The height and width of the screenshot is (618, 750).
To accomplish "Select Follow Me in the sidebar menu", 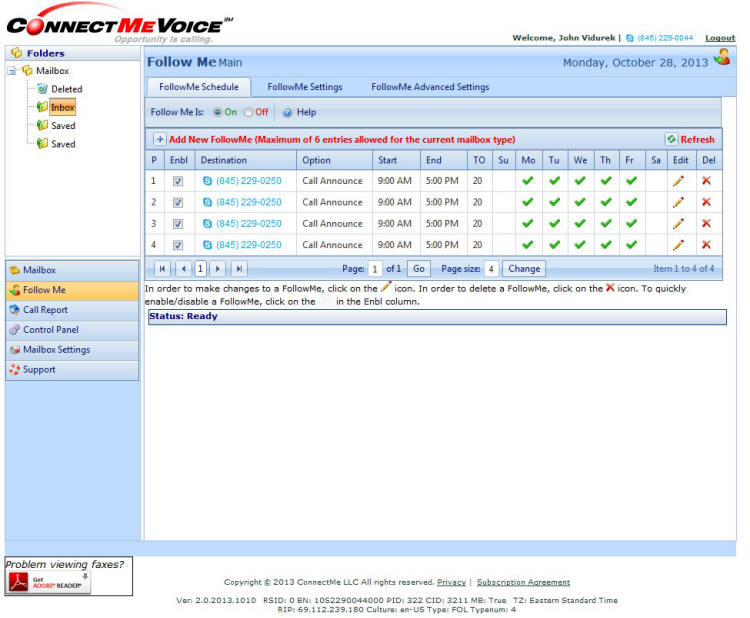I will 72,290.
